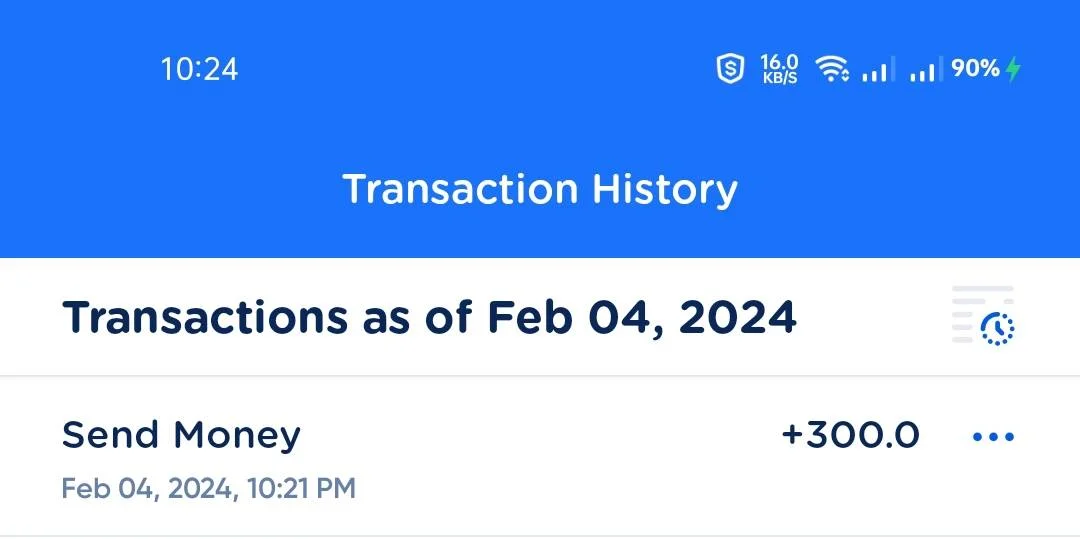Tap the green charging bolt icon
Image resolution: width=1080 pixels, height=539 pixels.
(x=1012, y=70)
